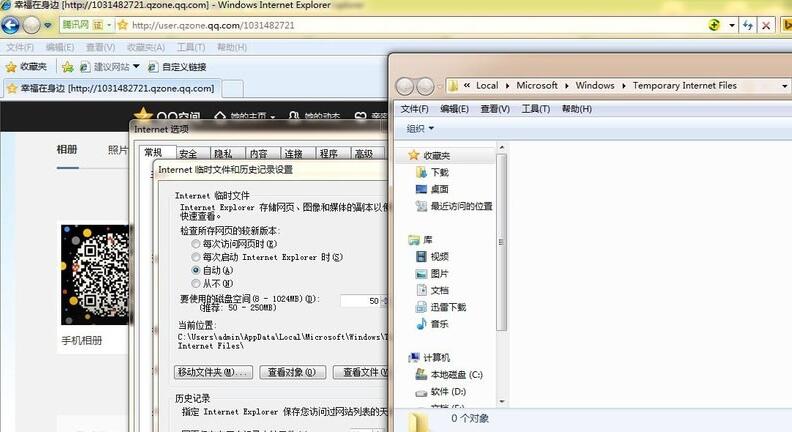Image resolution: width=792 pixels, height=432 pixels.
Task: Select 本地磁盘 (C:) drive
Action: (x=455, y=374)
